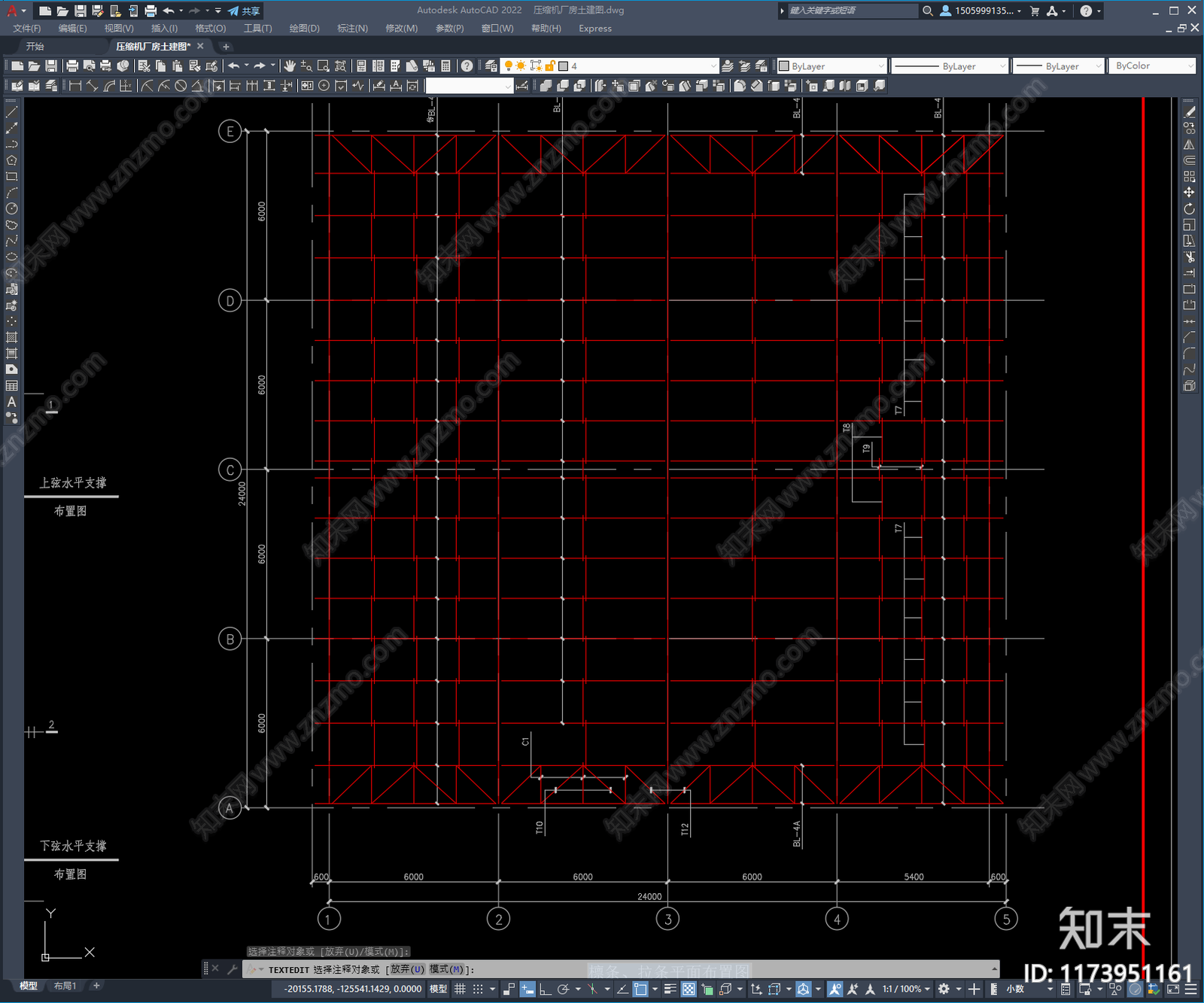Click the 模式(M) command option
Screen dimensions: 1204x1003
(x=446, y=969)
